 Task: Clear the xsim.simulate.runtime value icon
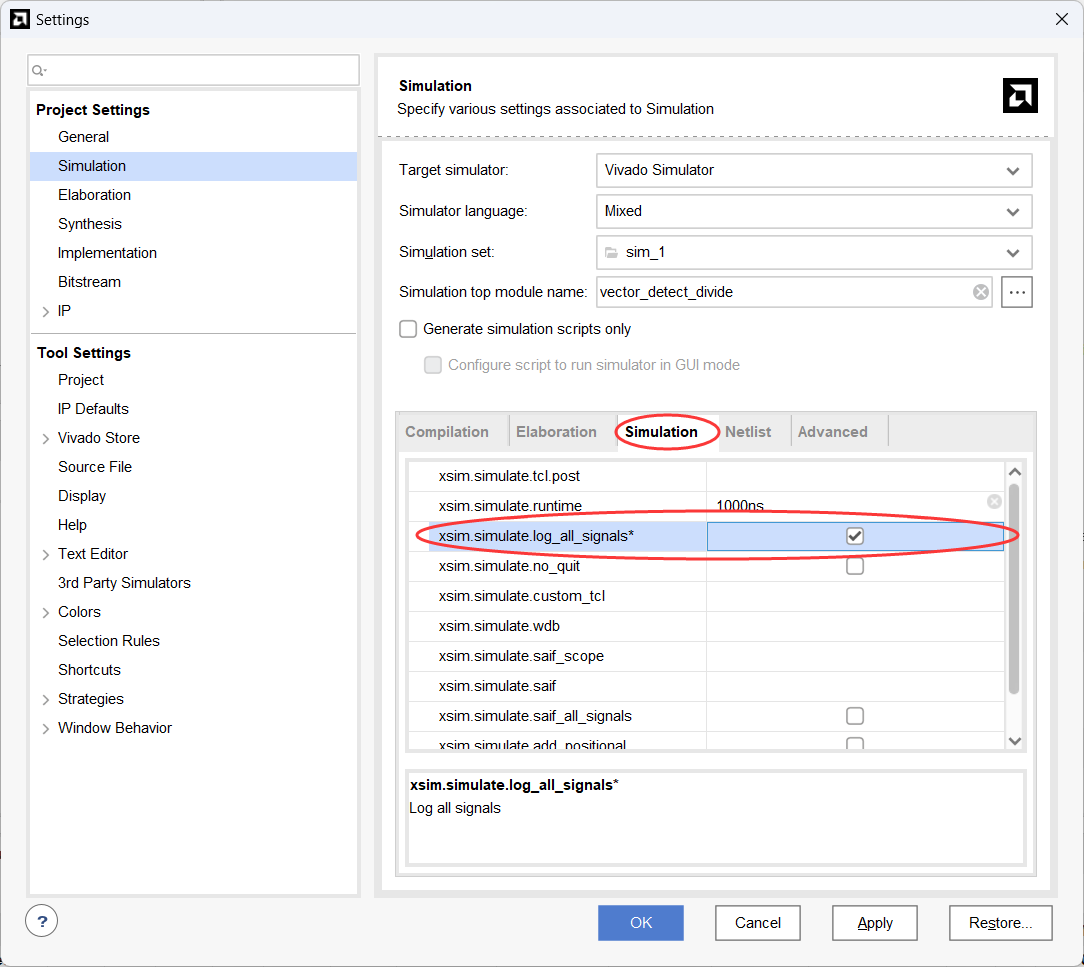994,502
